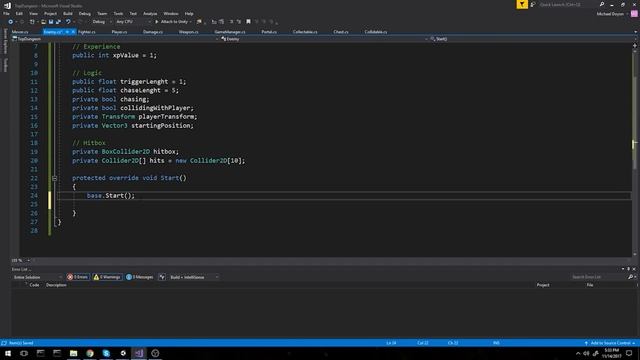The width and height of the screenshot is (640, 360).
Task: Sort by the Description column header
Action: click(56, 285)
